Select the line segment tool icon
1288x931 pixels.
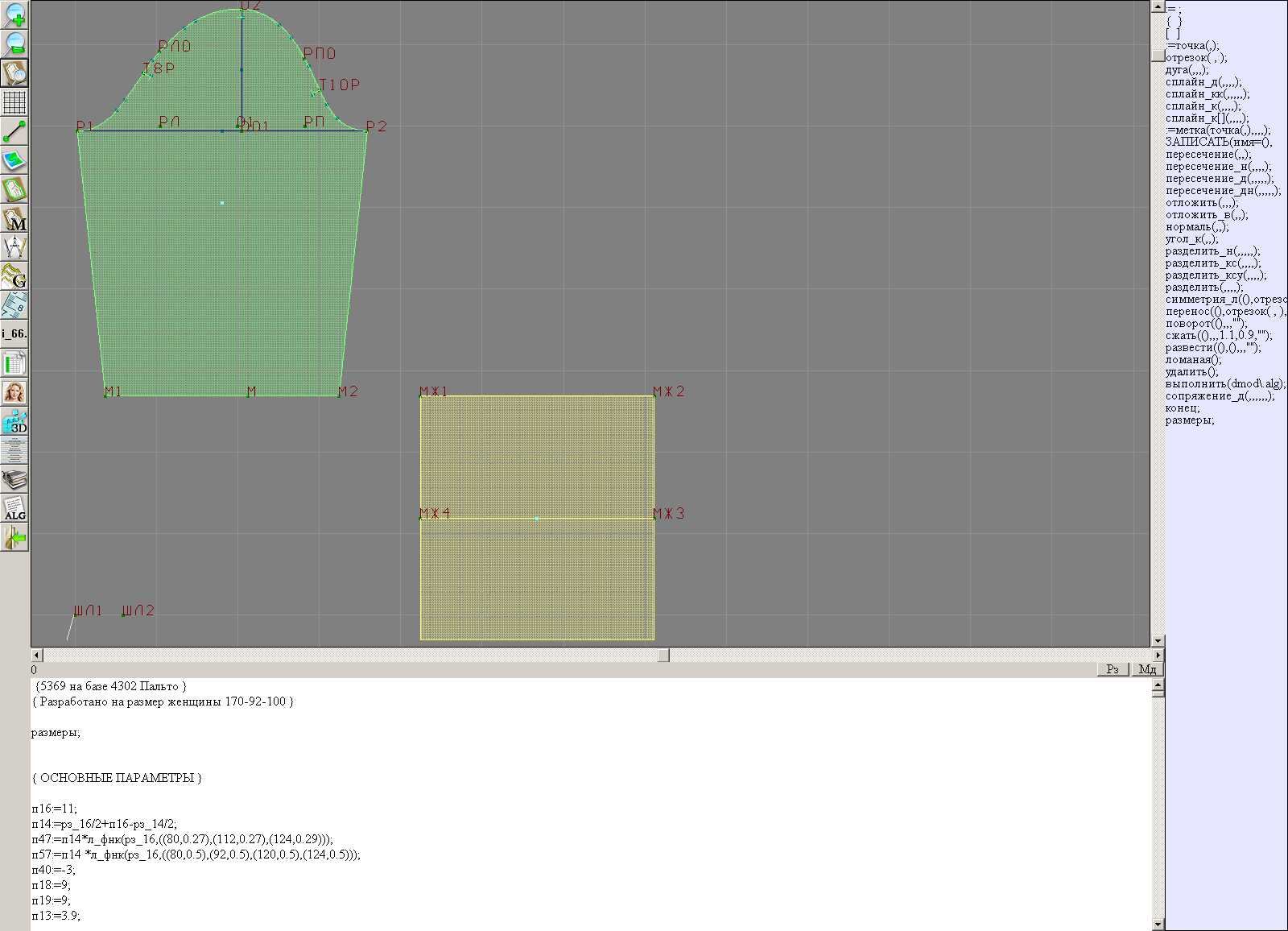click(x=14, y=131)
